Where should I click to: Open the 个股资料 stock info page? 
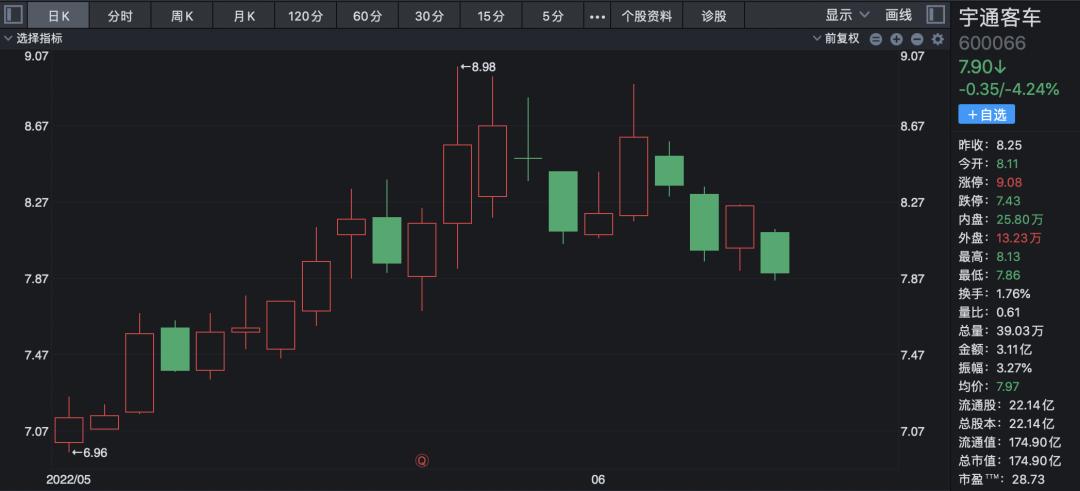[647, 16]
